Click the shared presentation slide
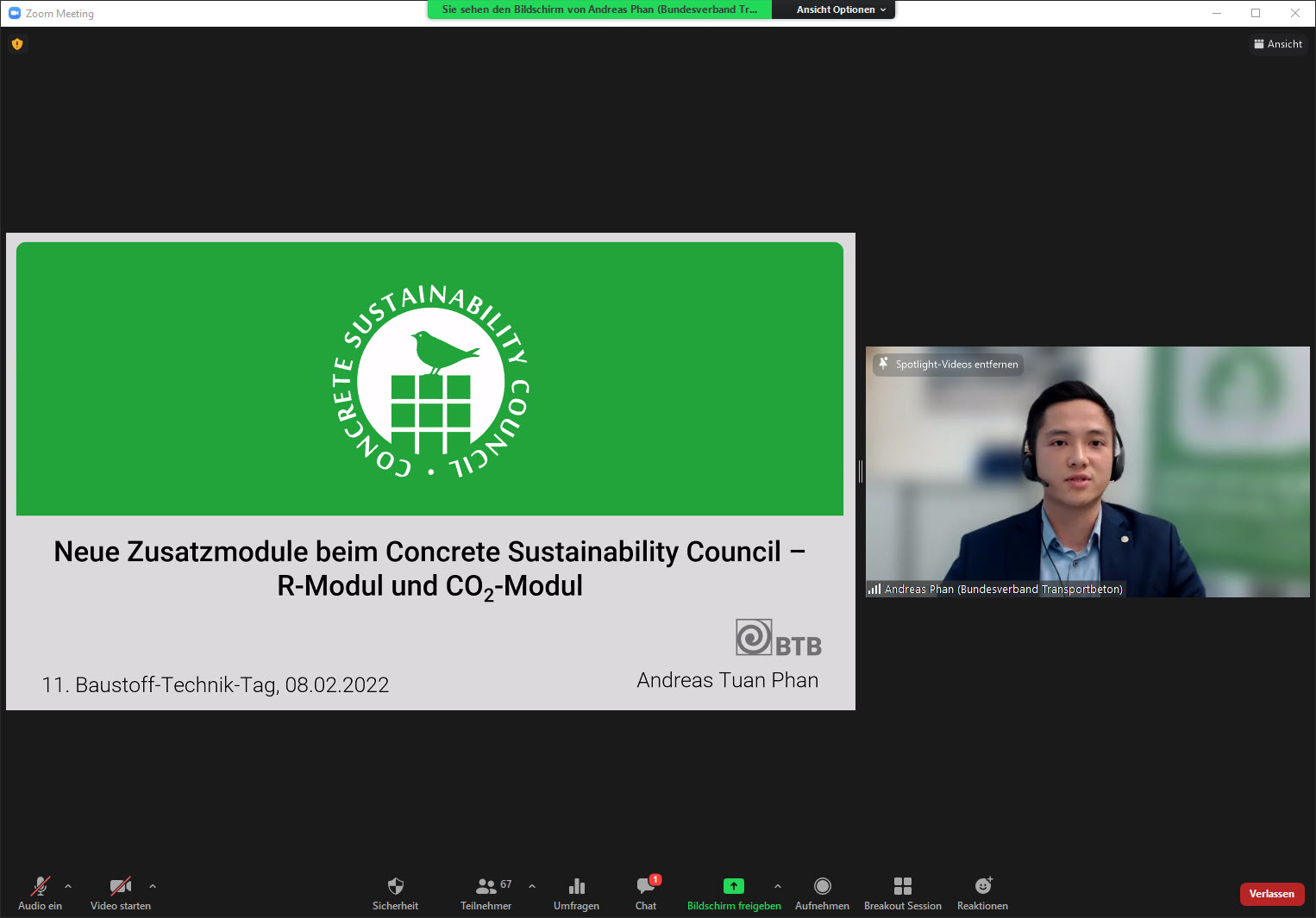Image resolution: width=1316 pixels, height=918 pixels. coord(430,471)
